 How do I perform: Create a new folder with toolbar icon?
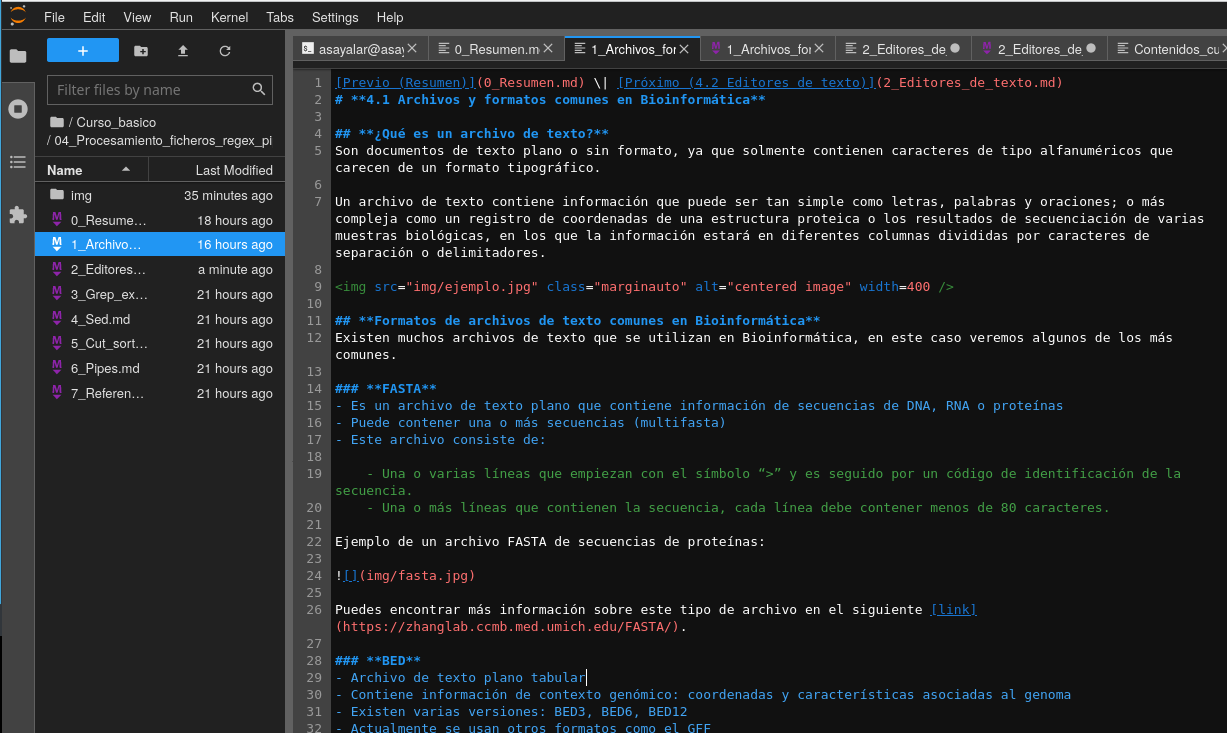[x=141, y=50]
